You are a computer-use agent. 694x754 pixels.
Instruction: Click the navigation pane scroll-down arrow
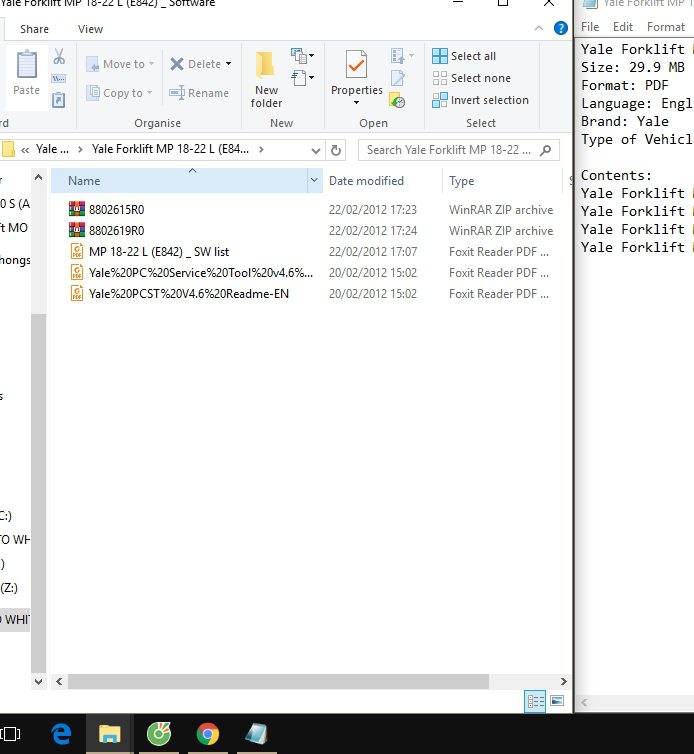click(38, 681)
